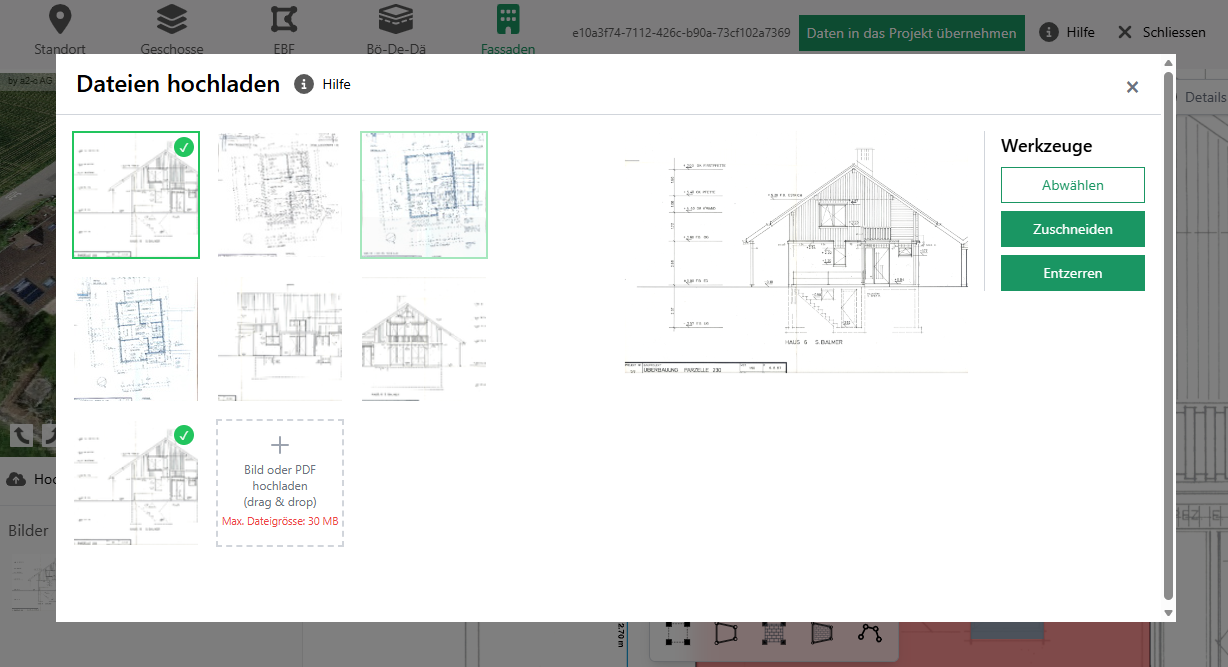This screenshot has width=1228, height=667.
Task: Click the rotate-left arrow icon on map
Action: [21, 434]
